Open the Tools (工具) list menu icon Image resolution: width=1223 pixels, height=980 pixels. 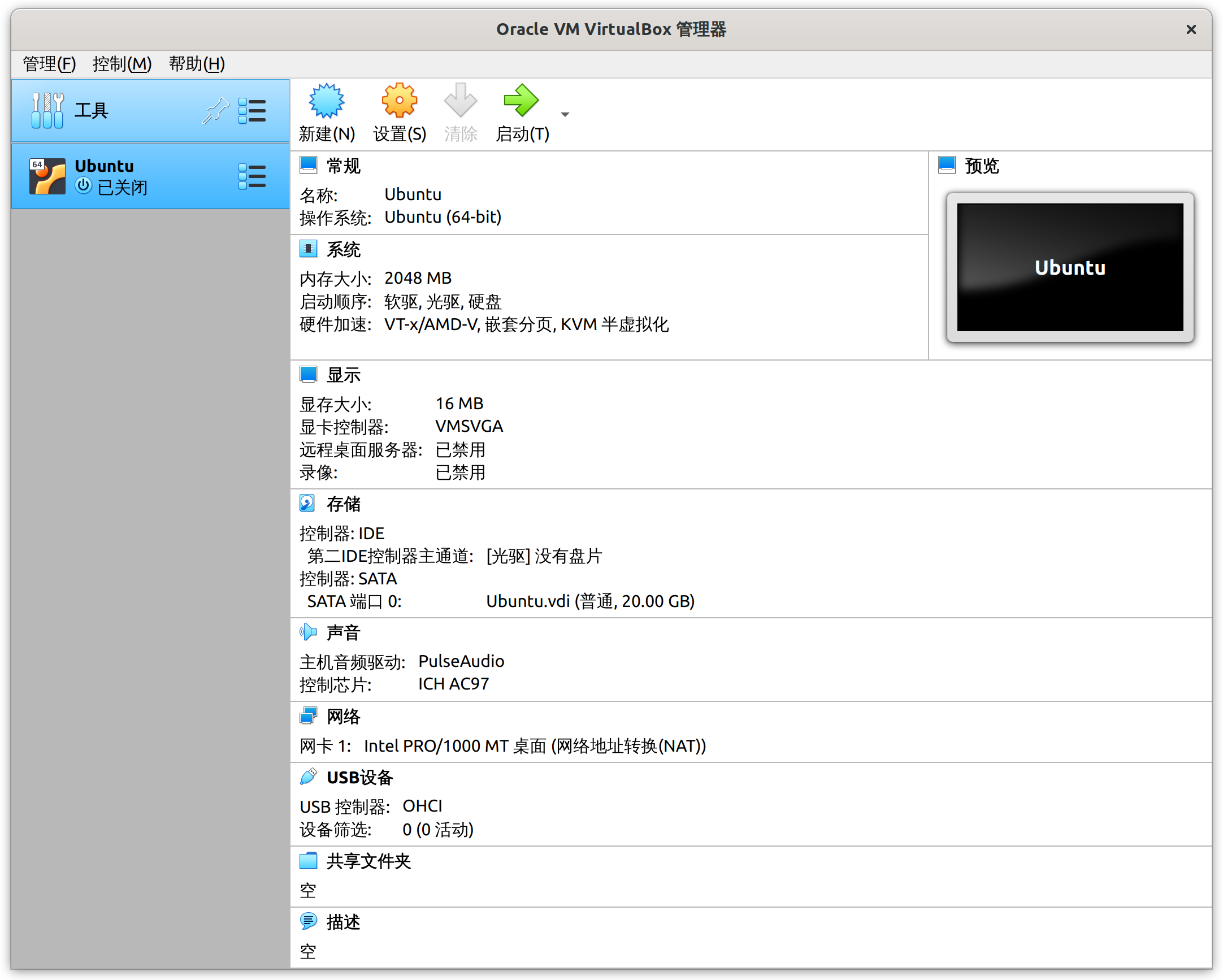tap(252, 111)
